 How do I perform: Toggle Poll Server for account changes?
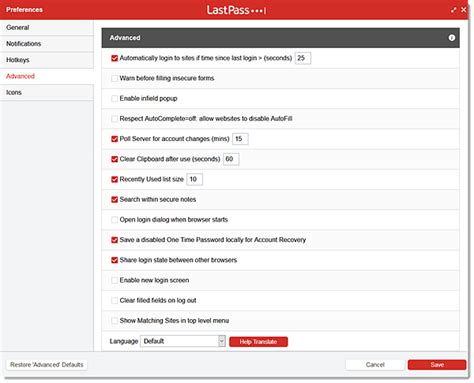114,139
